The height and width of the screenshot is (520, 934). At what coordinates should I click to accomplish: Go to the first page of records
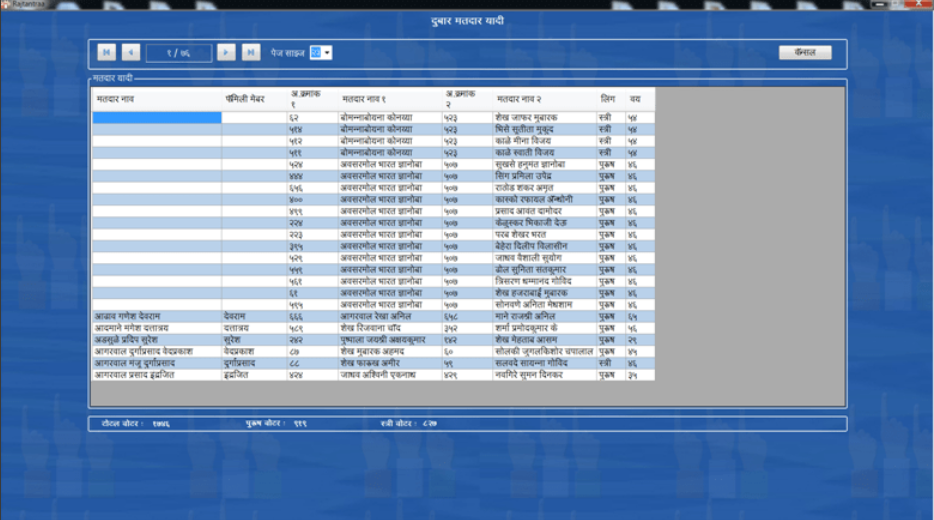click(x=106, y=52)
